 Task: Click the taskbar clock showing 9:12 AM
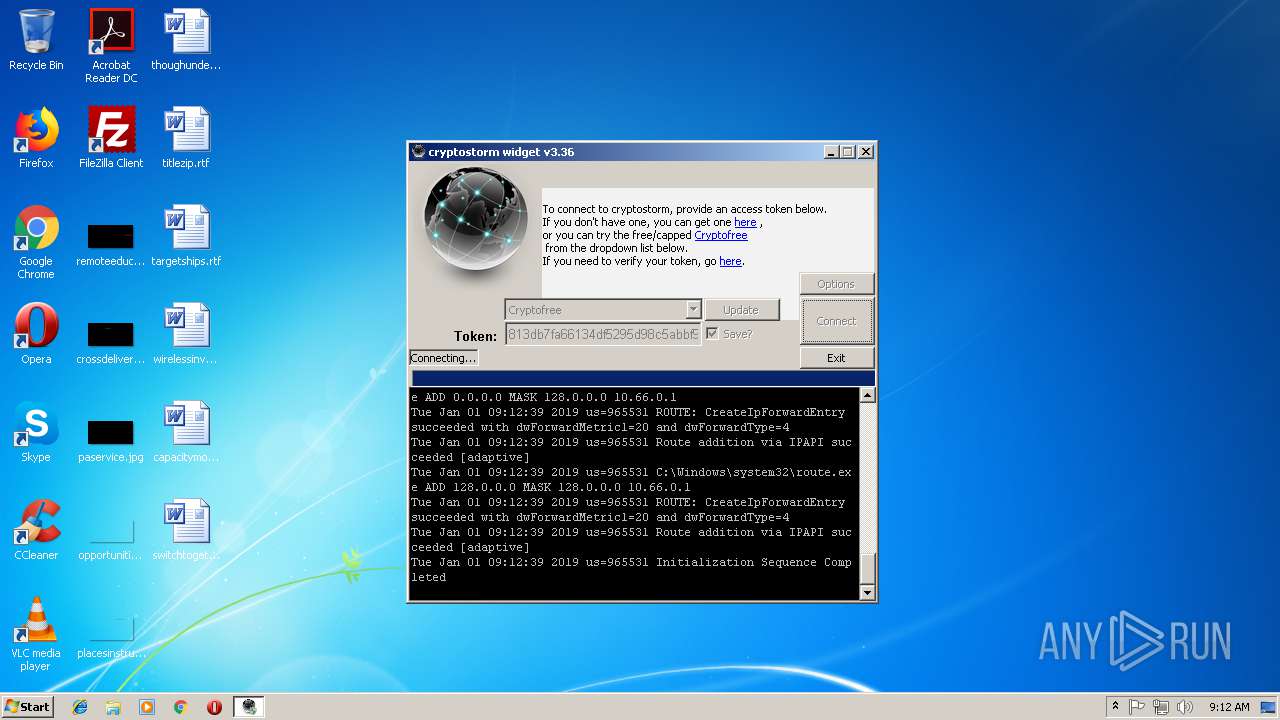click(x=1228, y=707)
